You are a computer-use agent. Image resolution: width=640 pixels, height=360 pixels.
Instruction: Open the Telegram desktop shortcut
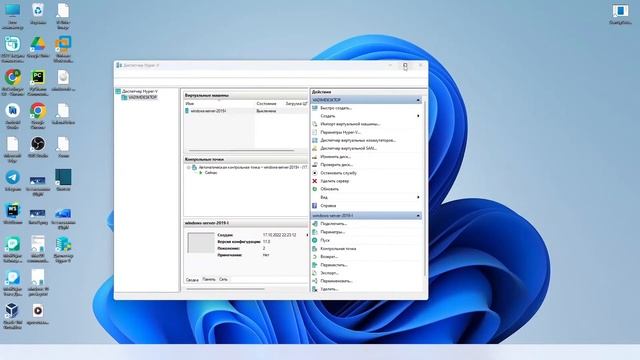(13, 181)
